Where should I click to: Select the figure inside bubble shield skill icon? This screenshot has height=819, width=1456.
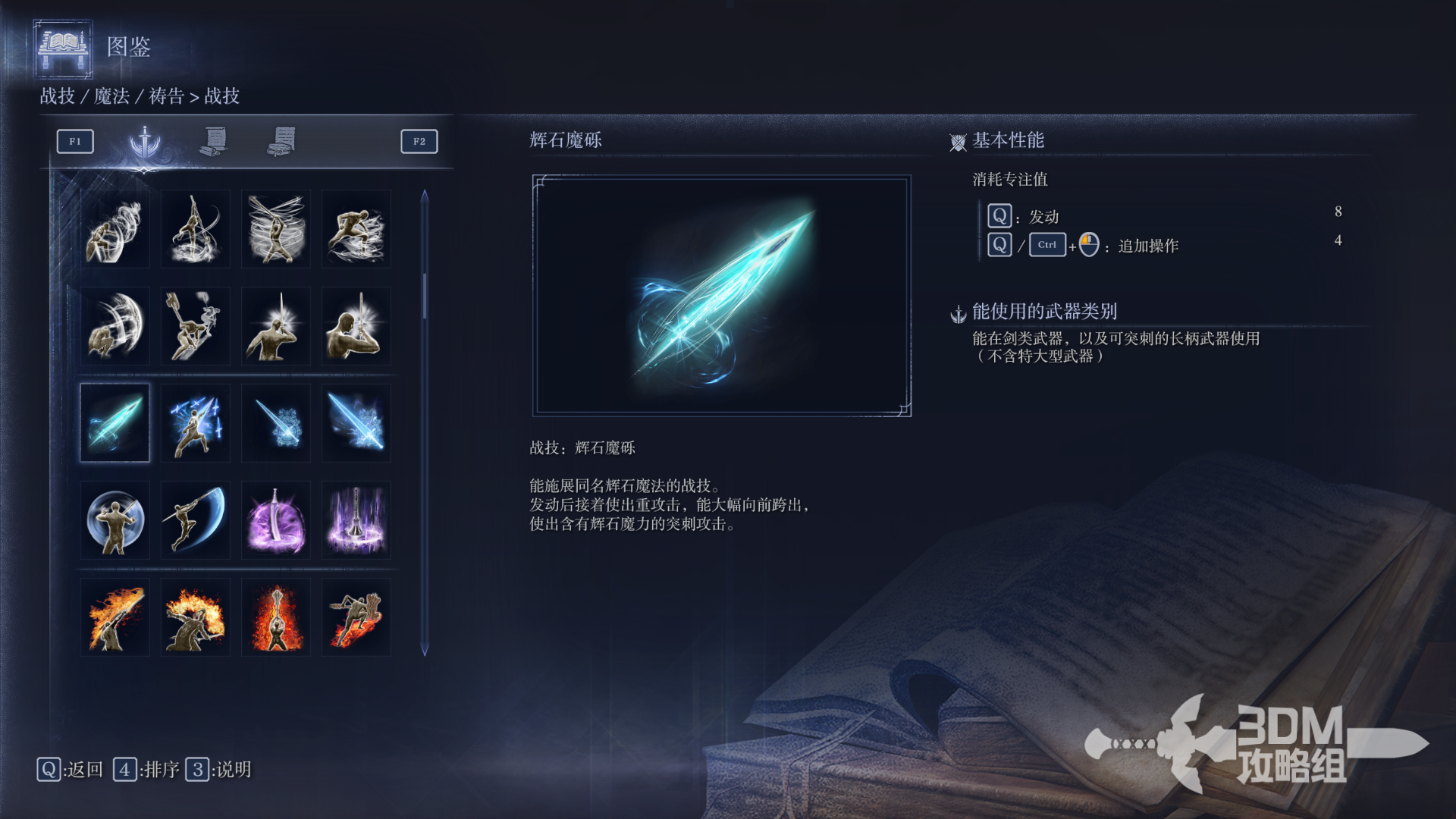[115, 519]
